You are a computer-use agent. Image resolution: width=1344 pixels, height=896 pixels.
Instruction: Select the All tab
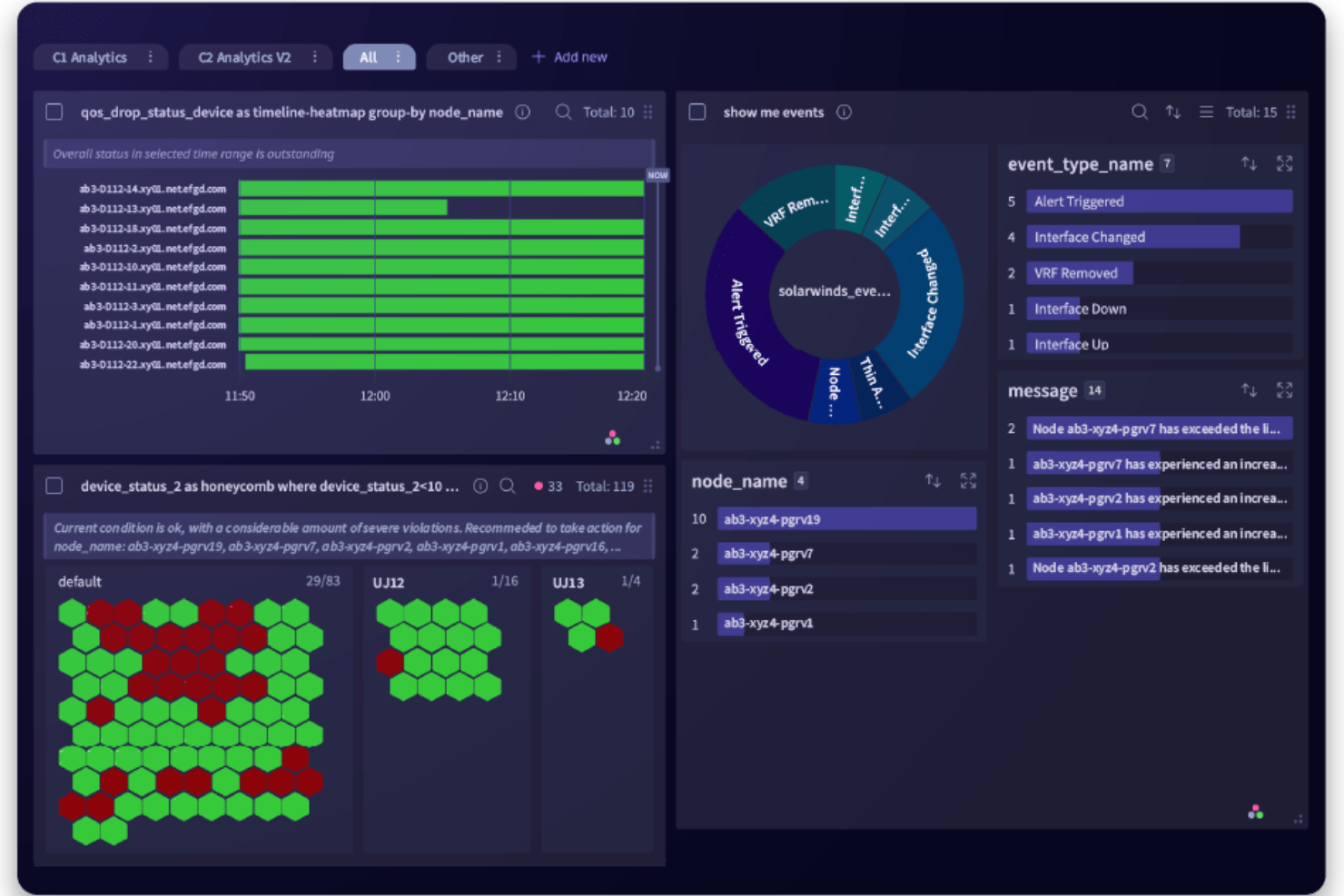368,57
